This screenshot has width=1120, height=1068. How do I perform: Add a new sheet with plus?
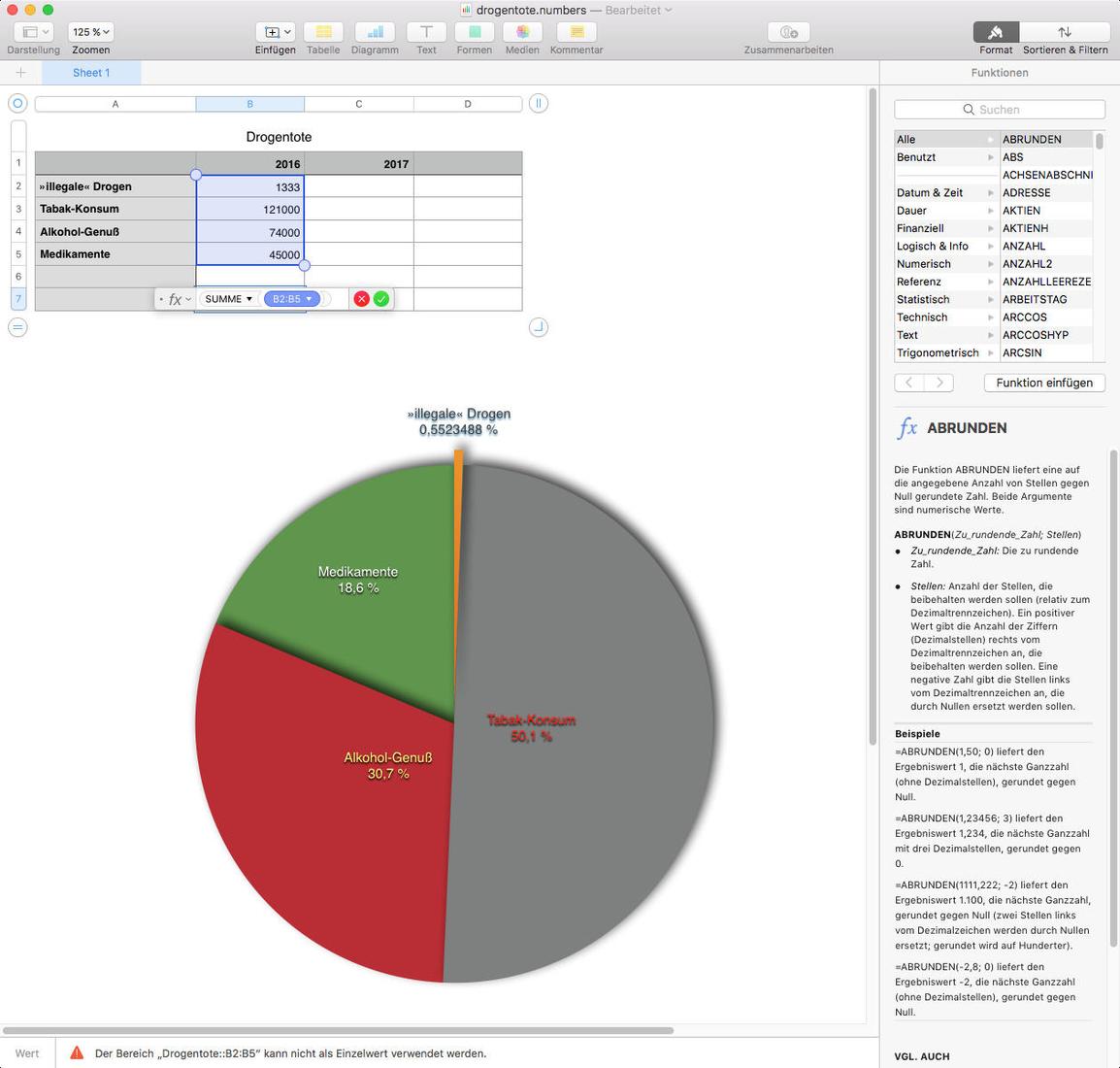pos(20,72)
